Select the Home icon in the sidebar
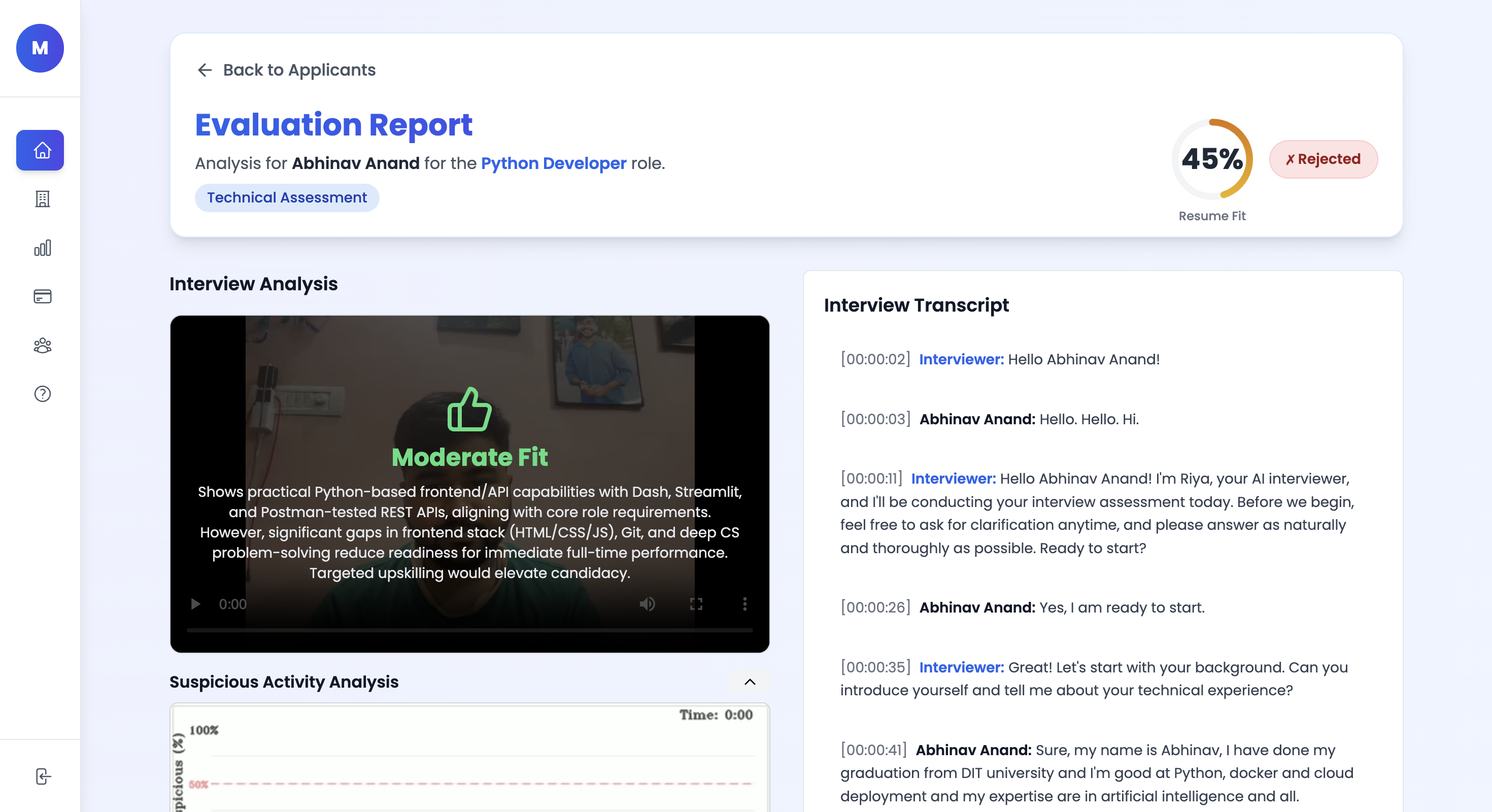The image size is (1492, 812). (40, 150)
